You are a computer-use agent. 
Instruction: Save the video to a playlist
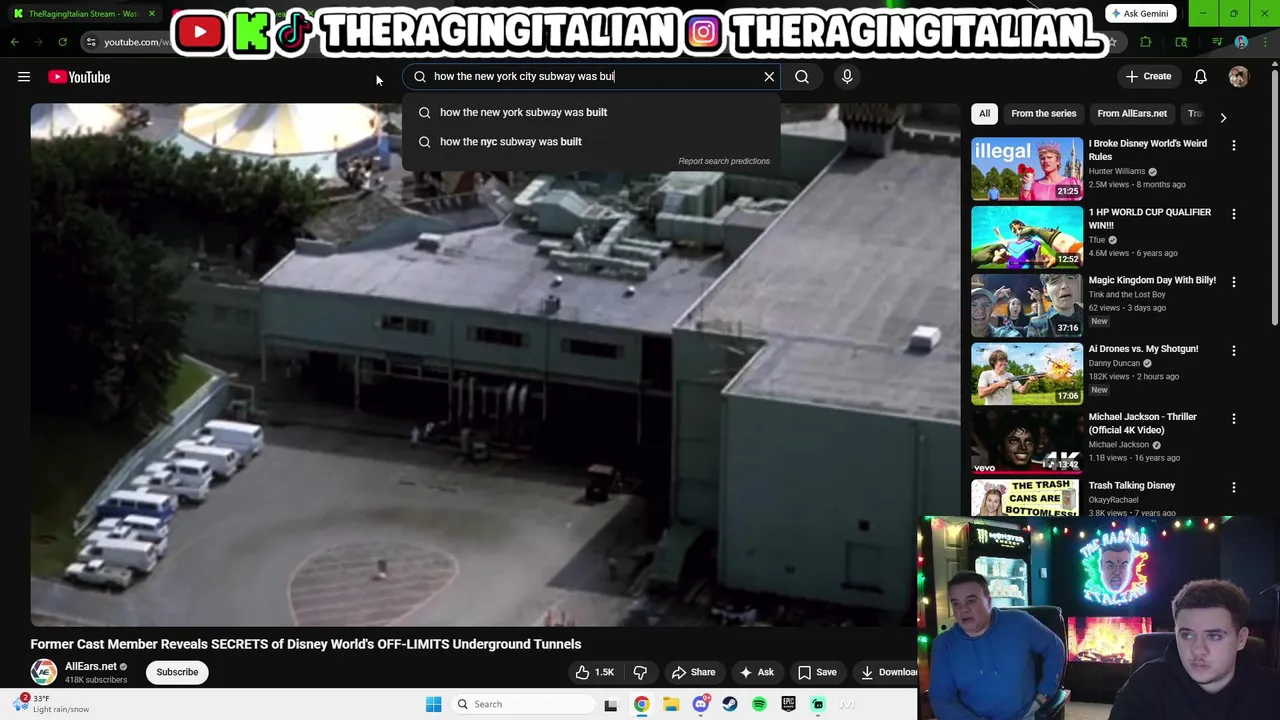(x=816, y=673)
